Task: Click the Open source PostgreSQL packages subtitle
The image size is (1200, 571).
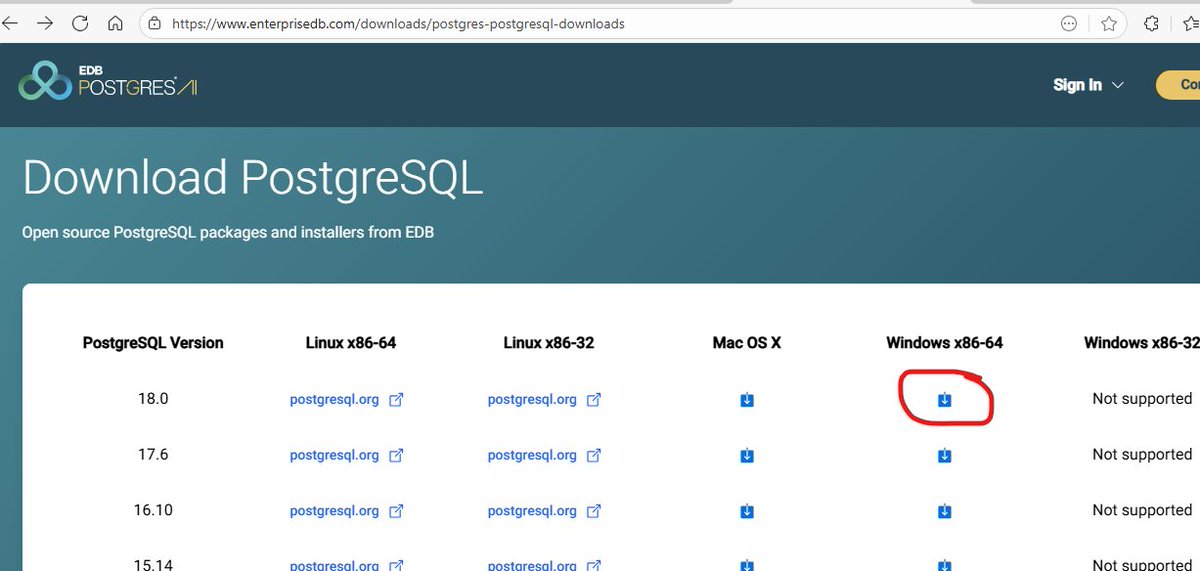Action: click(x=228, y=233)
